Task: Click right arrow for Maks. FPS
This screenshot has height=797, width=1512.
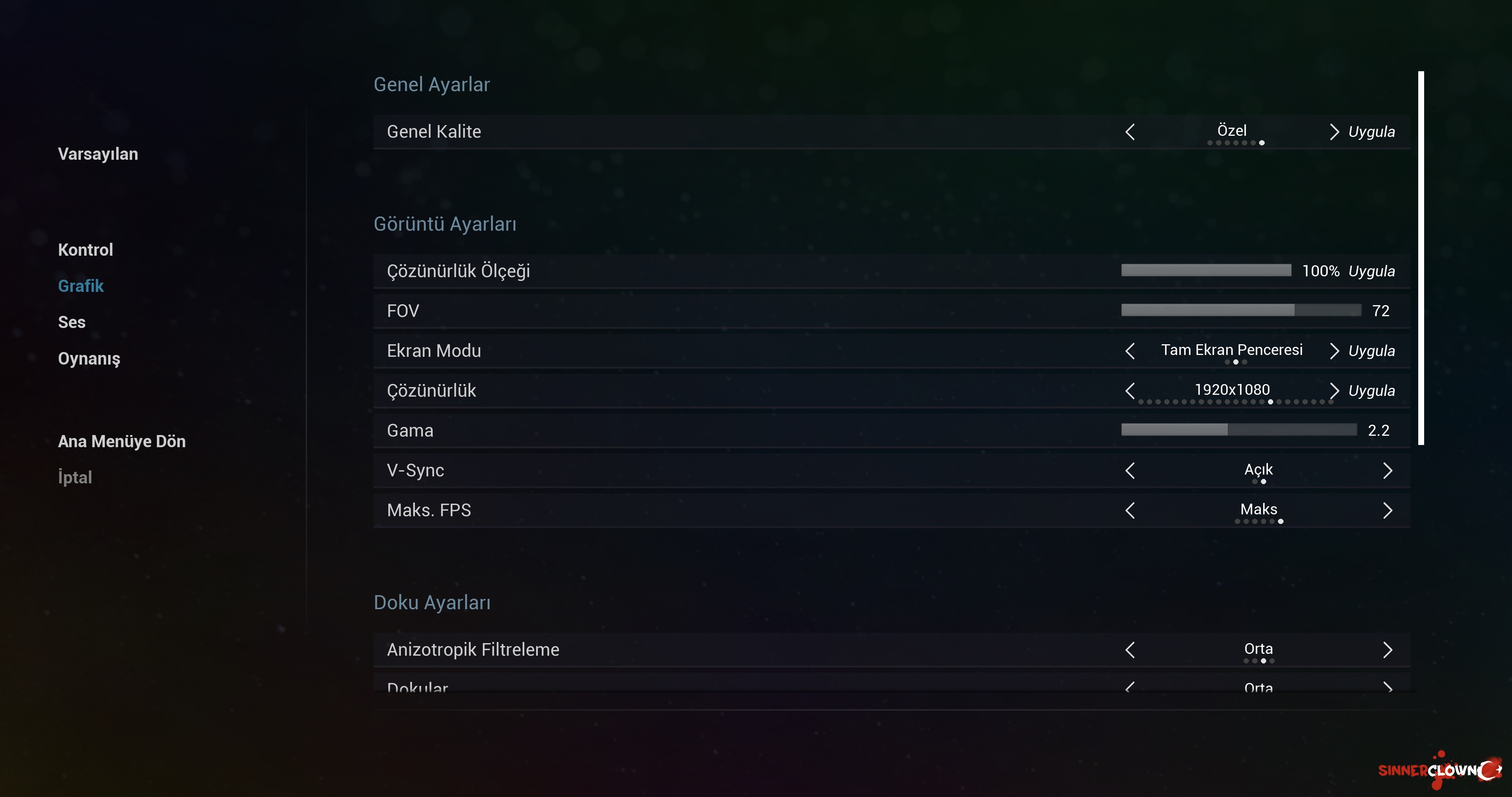Action: (x=1388, y=511)
